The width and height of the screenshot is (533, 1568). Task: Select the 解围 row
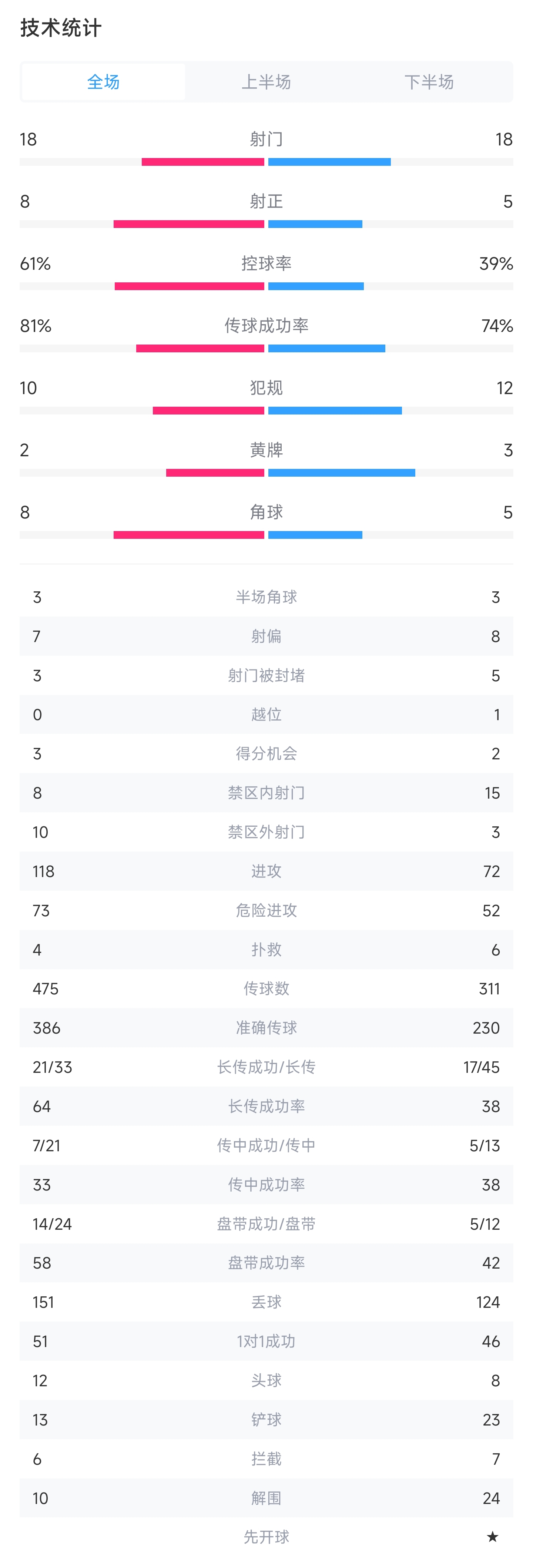(x=266, y=1498)
